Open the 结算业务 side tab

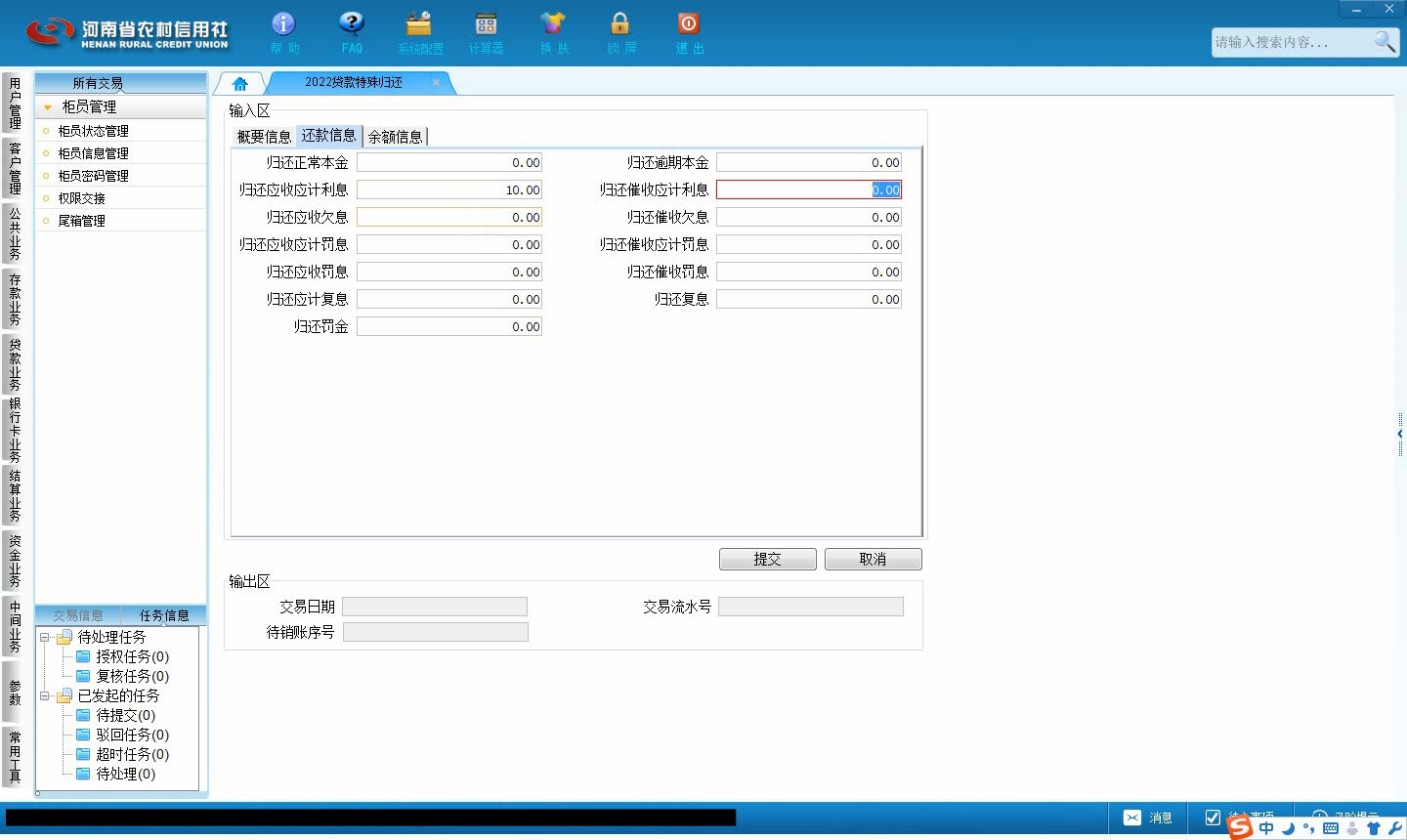point(15,495)
